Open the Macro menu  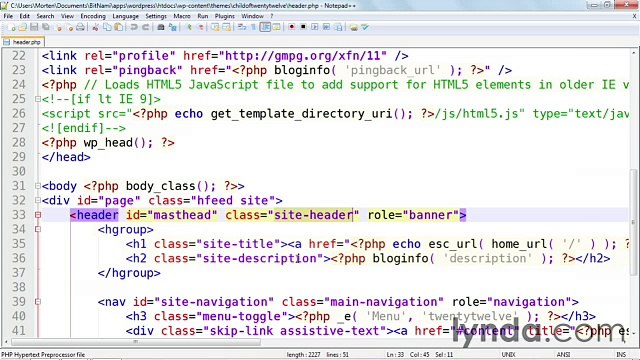[x=182, y=16]
